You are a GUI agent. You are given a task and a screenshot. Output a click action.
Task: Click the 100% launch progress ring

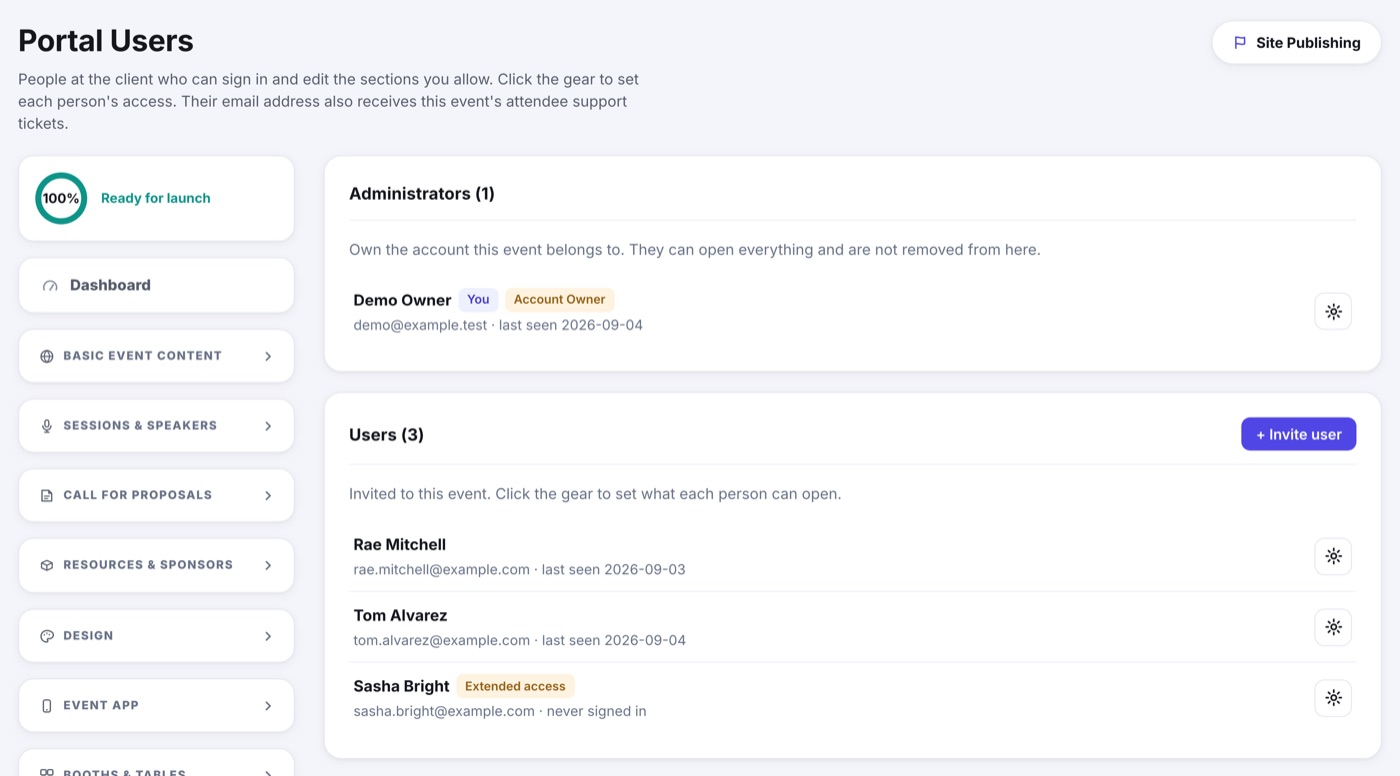61,198
